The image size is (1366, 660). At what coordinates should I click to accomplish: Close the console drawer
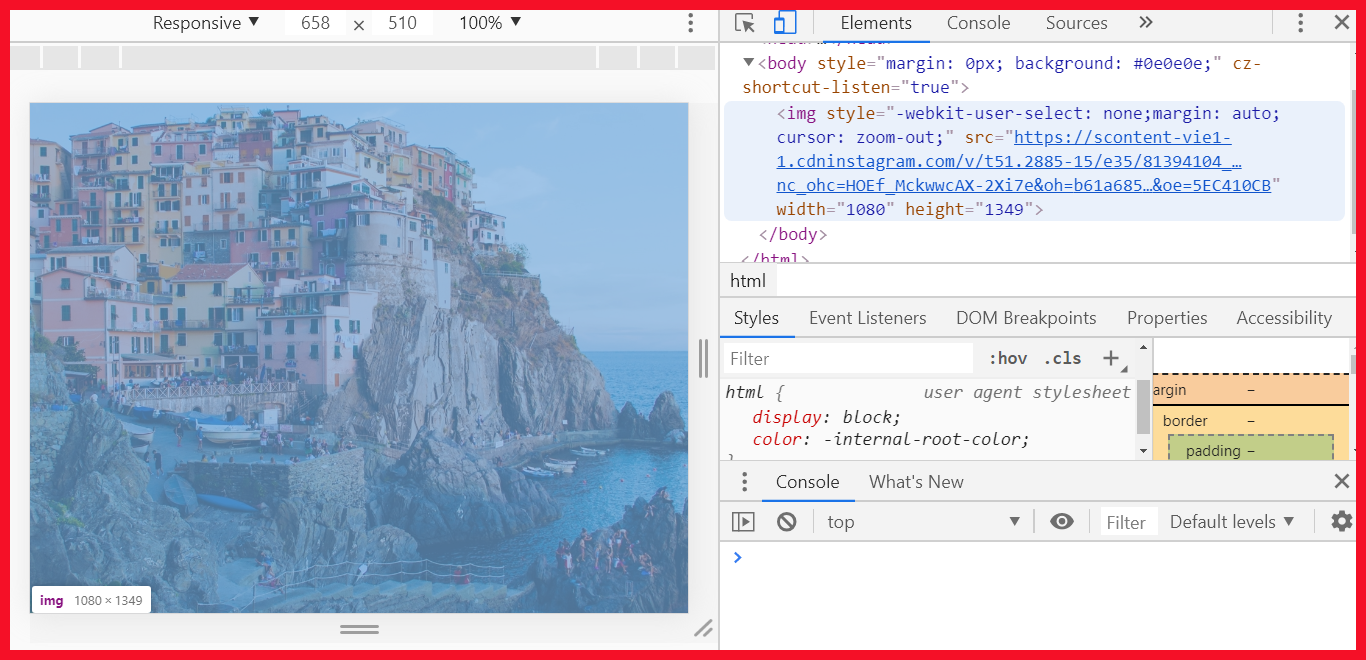pyautogui.click(x=1342, y=482)
